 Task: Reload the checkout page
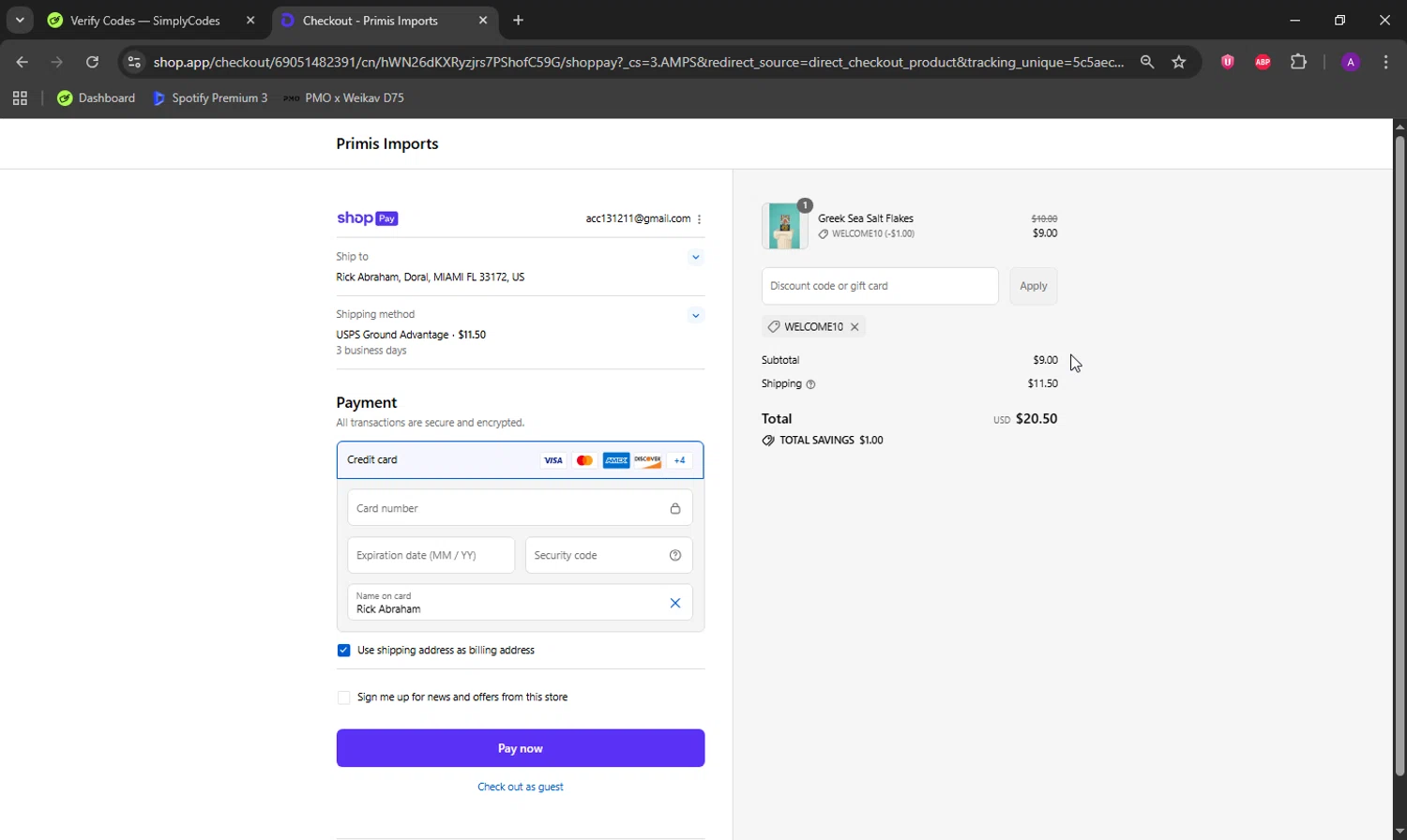coord(92,62)
